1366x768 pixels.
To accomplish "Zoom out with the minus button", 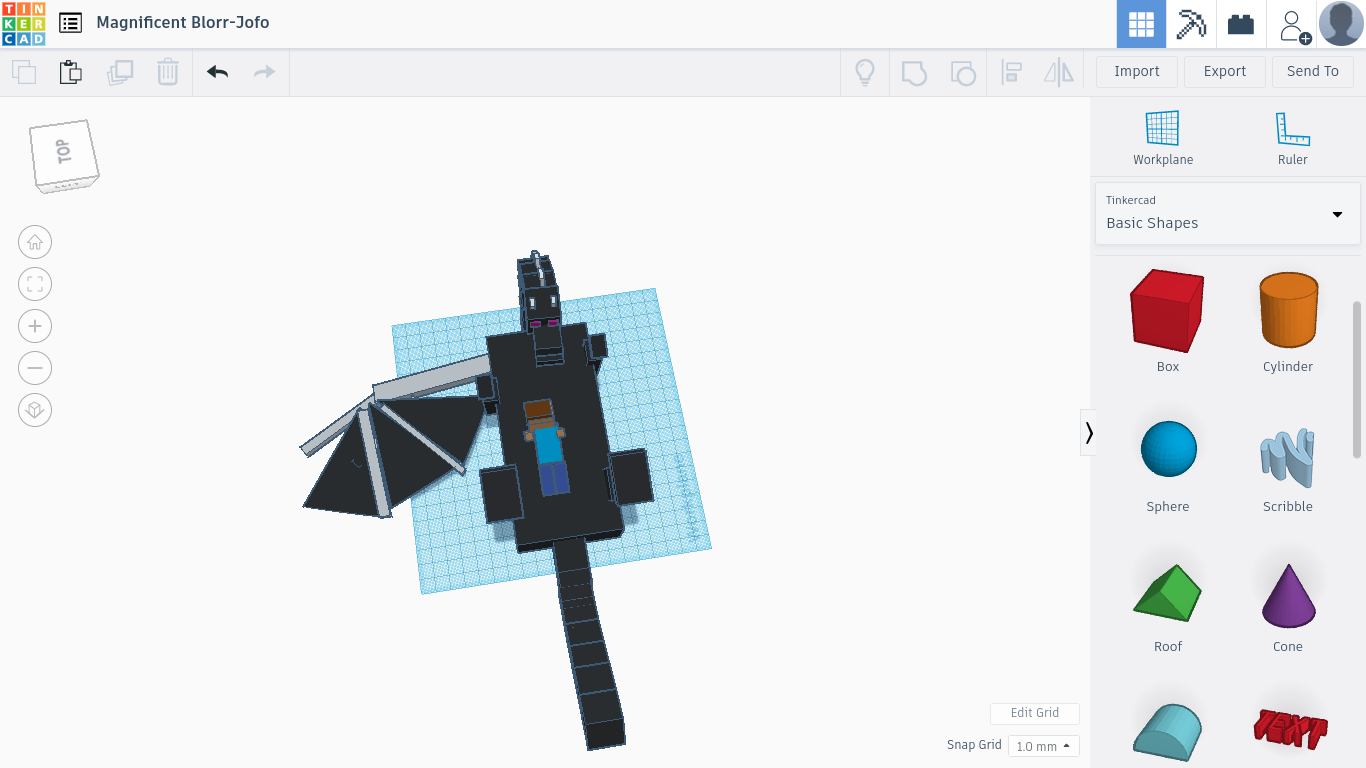I will coord(35,368).
